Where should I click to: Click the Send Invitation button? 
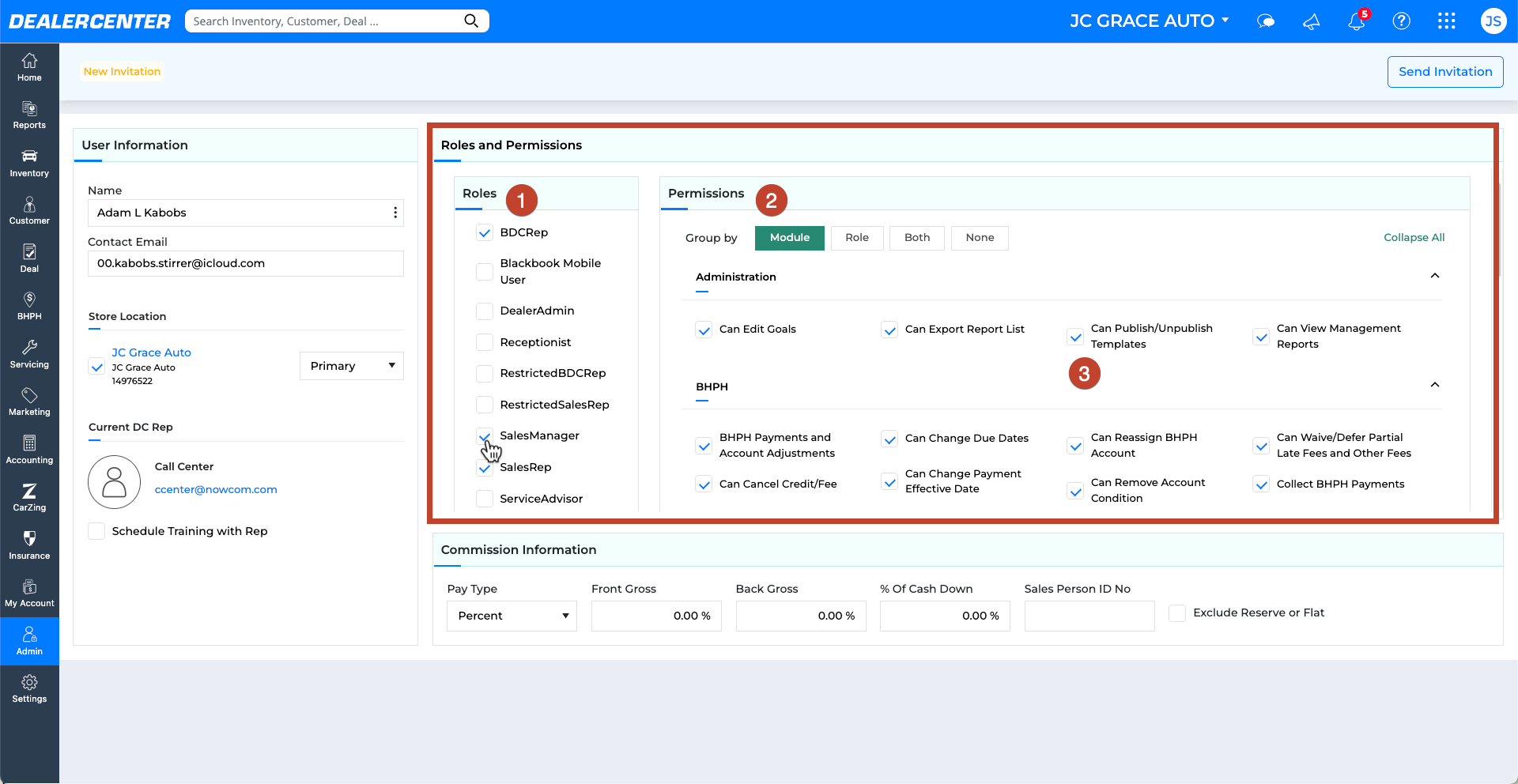(1445, 72)
